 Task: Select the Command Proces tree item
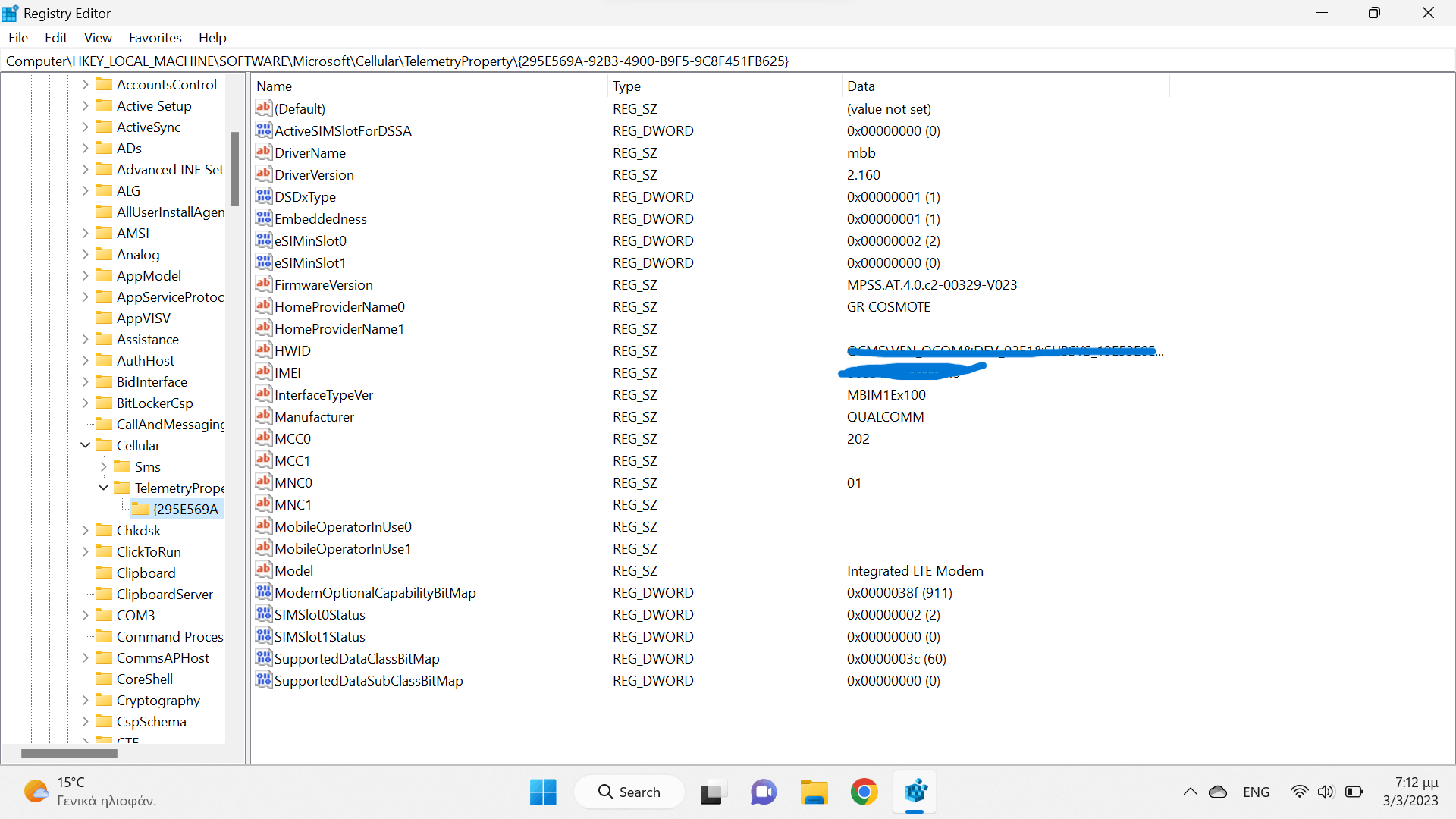pos(170,636)
